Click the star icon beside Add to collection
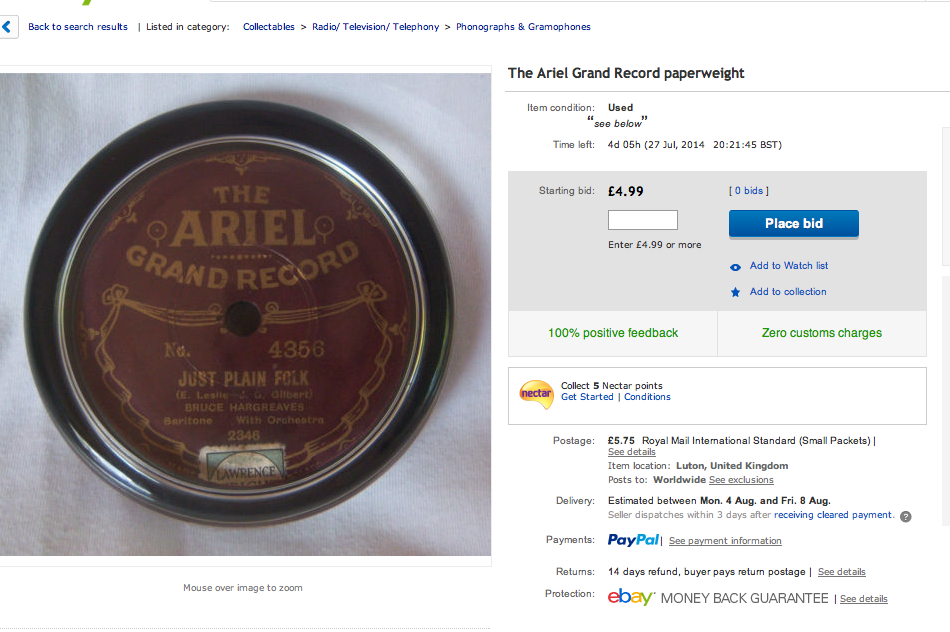Image resolution: width=950 pixels, height=632 pixels. [735, 292]
